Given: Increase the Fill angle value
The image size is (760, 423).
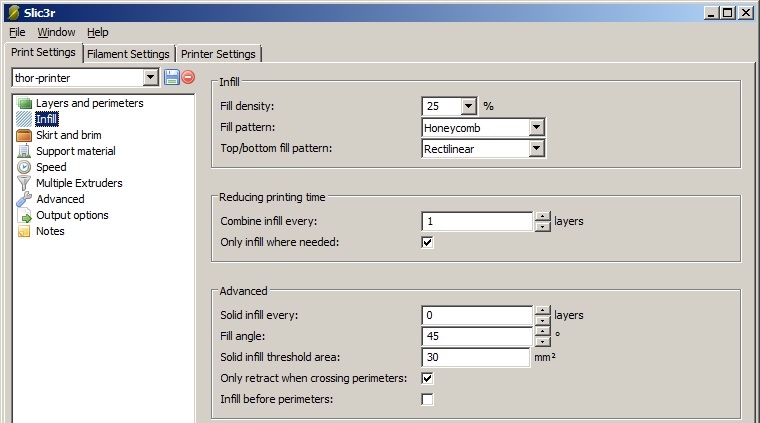Looking at the screenshot, I should pos(543,331).
